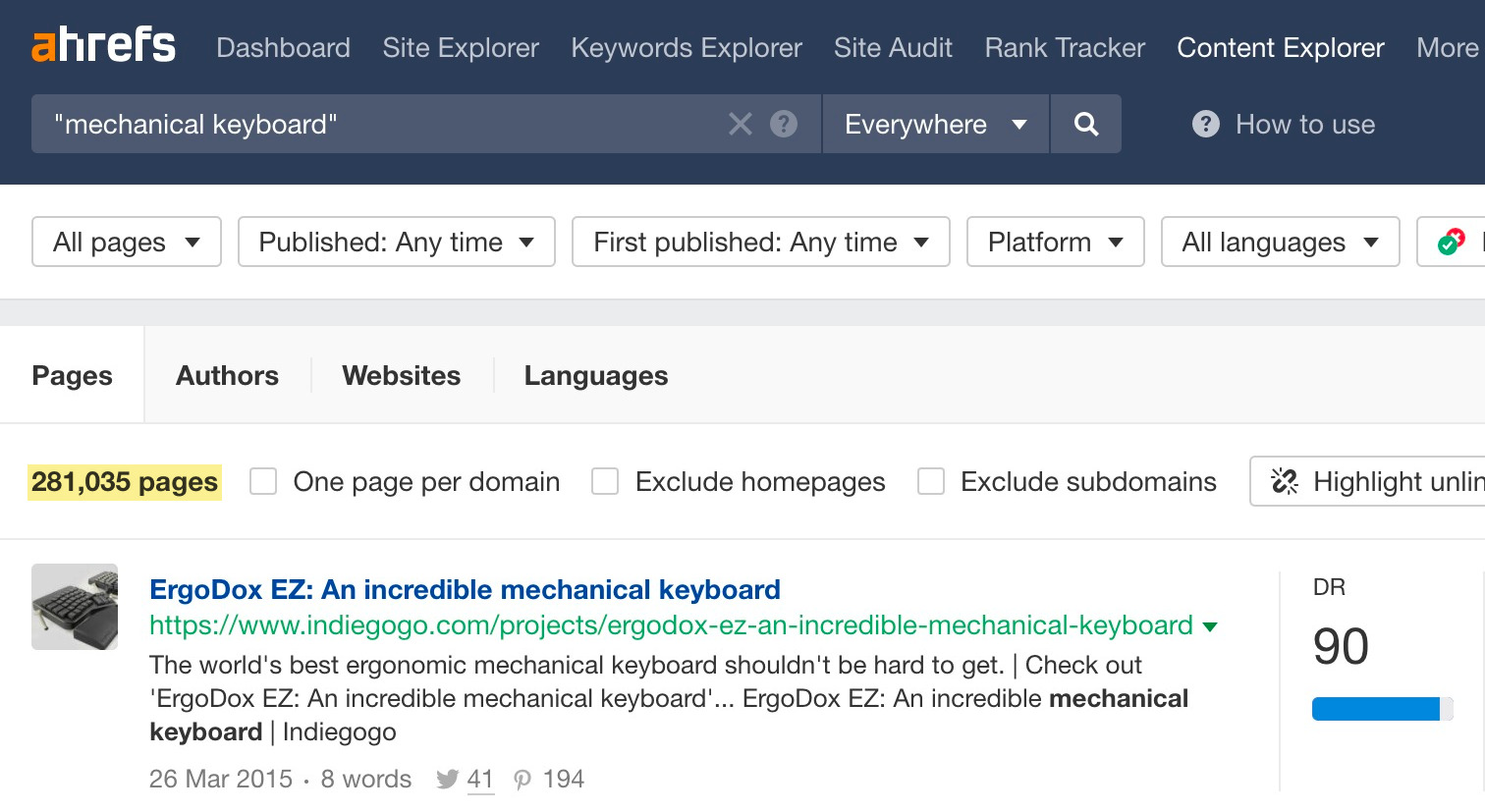The image size is (1485, 812).
Task: Select Content Explorer in navigation
Action: [x=1281, y=47]
